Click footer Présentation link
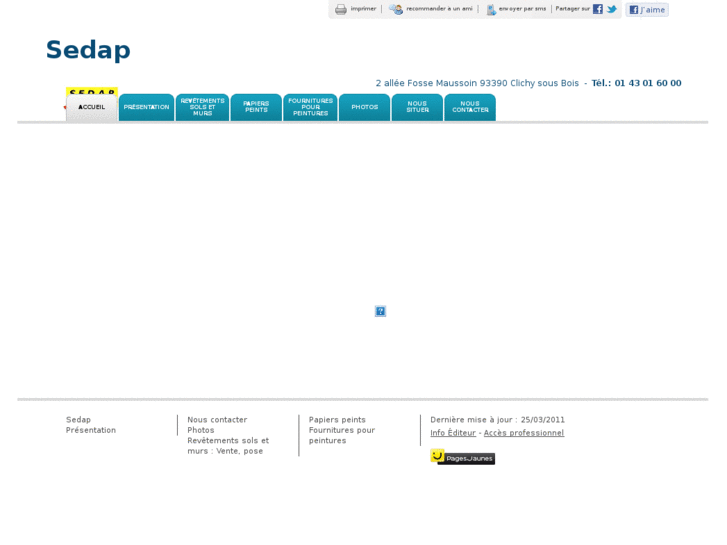Screen dimensions: 727x545 [91, 430]
